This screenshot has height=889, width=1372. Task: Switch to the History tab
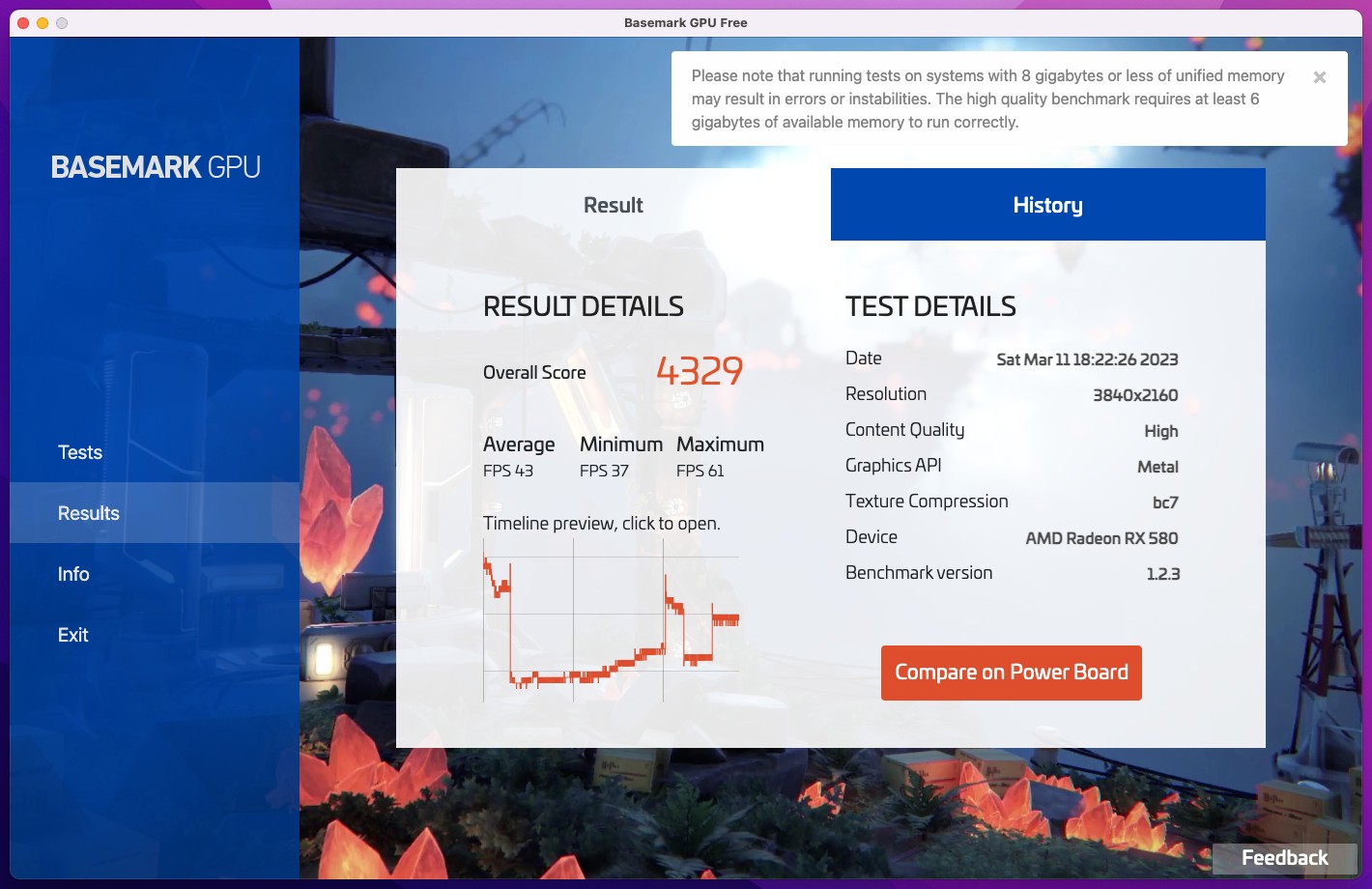tap(1048, 205)
